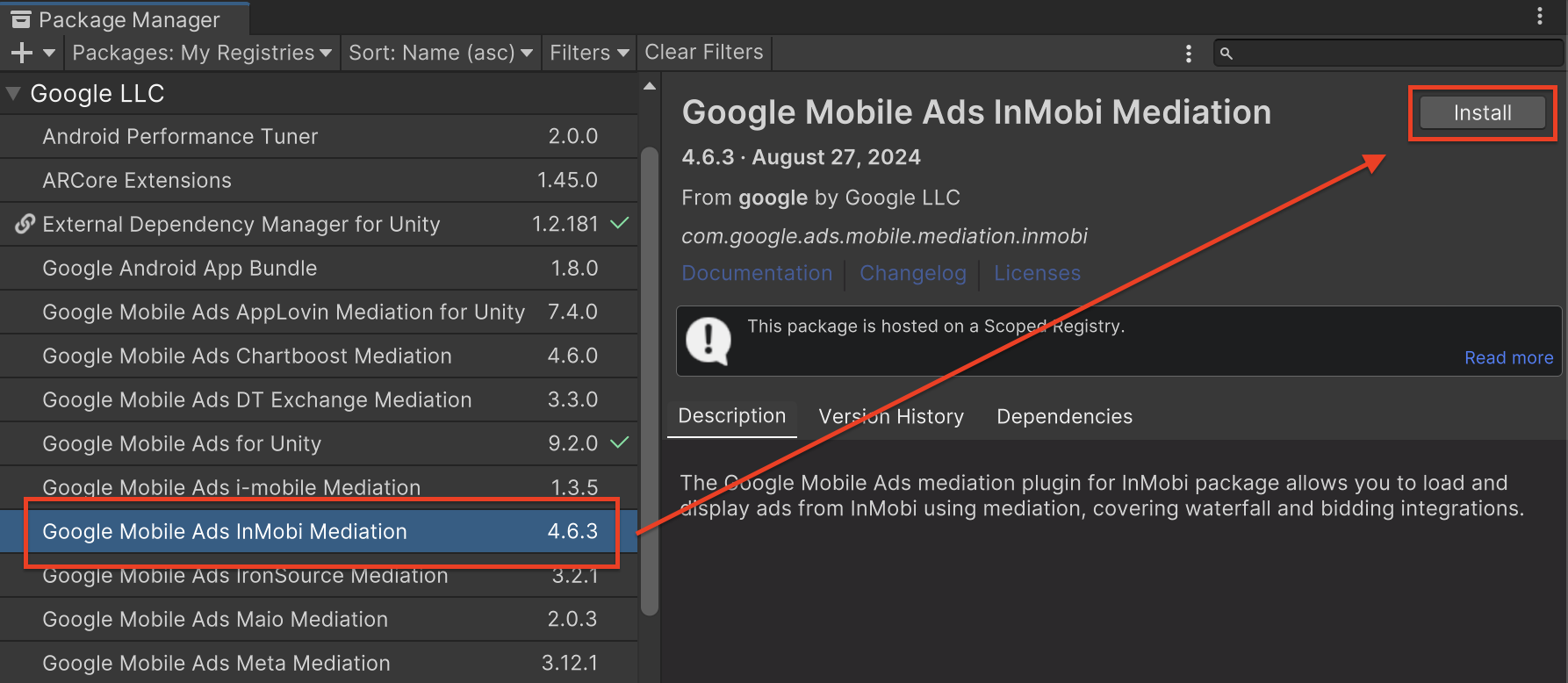1568x683 pixels.
Task: Click the installed checkmark for Google Mobile Ads for Unity
Action: 619,442
